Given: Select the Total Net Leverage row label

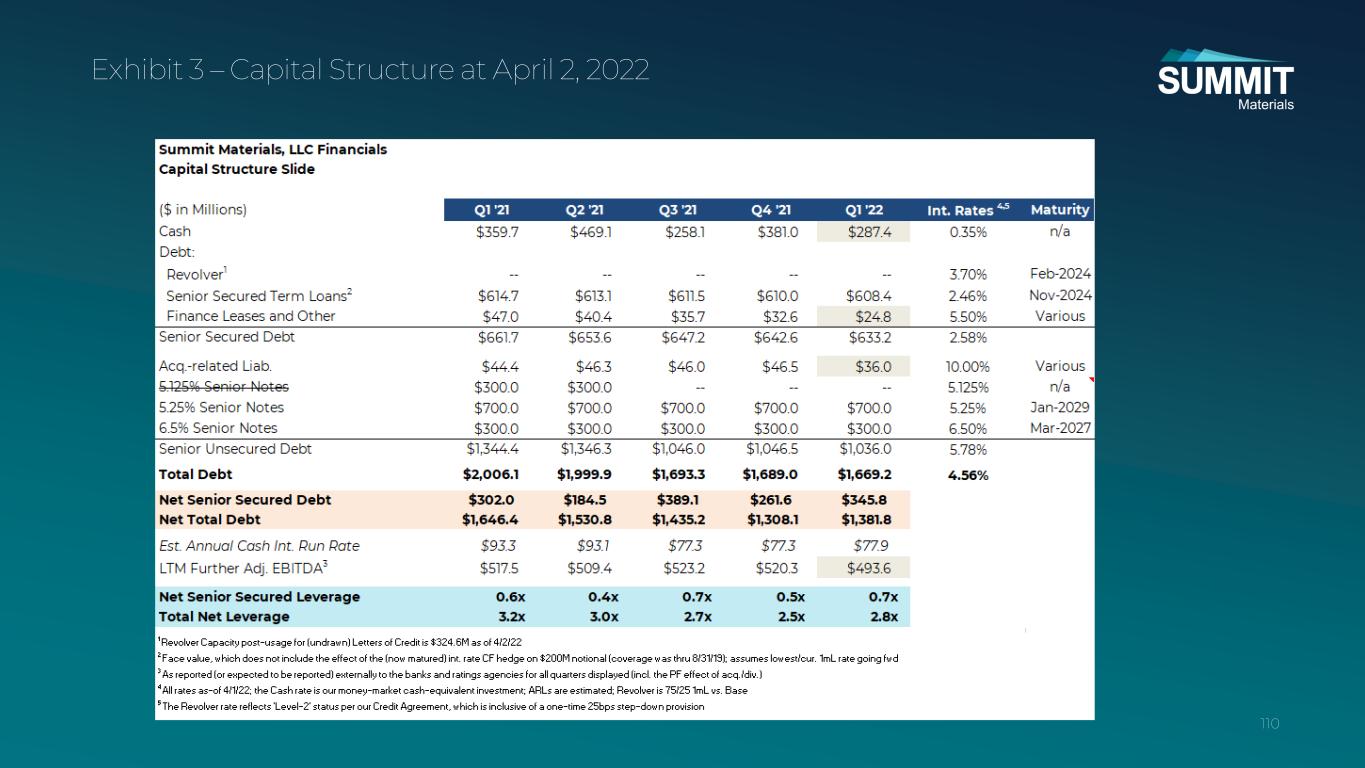Looking at the screenshot, I should click(x=224, y=617).
